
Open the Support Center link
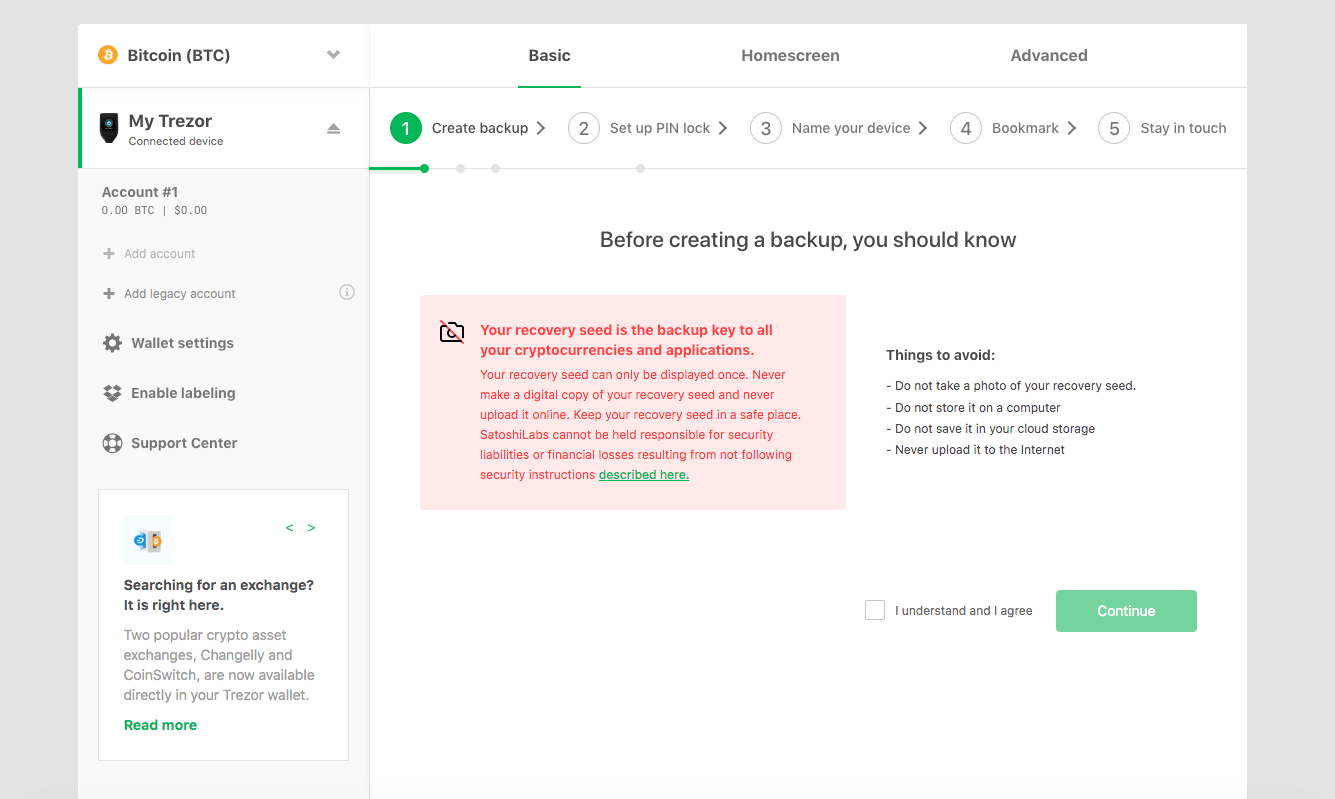point(184,443)
